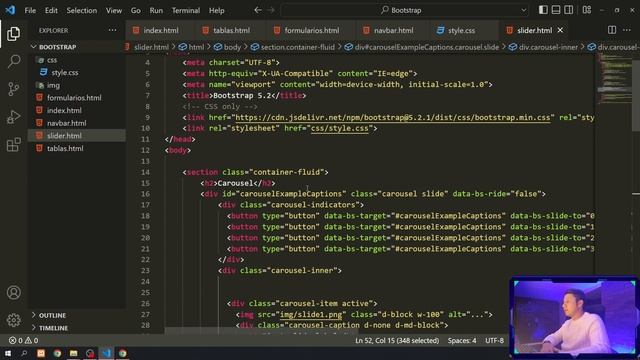Image resolution: width=640 pixels, height=360 pixels.
Task: Click the VS Code logo icon
Action: click(10, 10)
